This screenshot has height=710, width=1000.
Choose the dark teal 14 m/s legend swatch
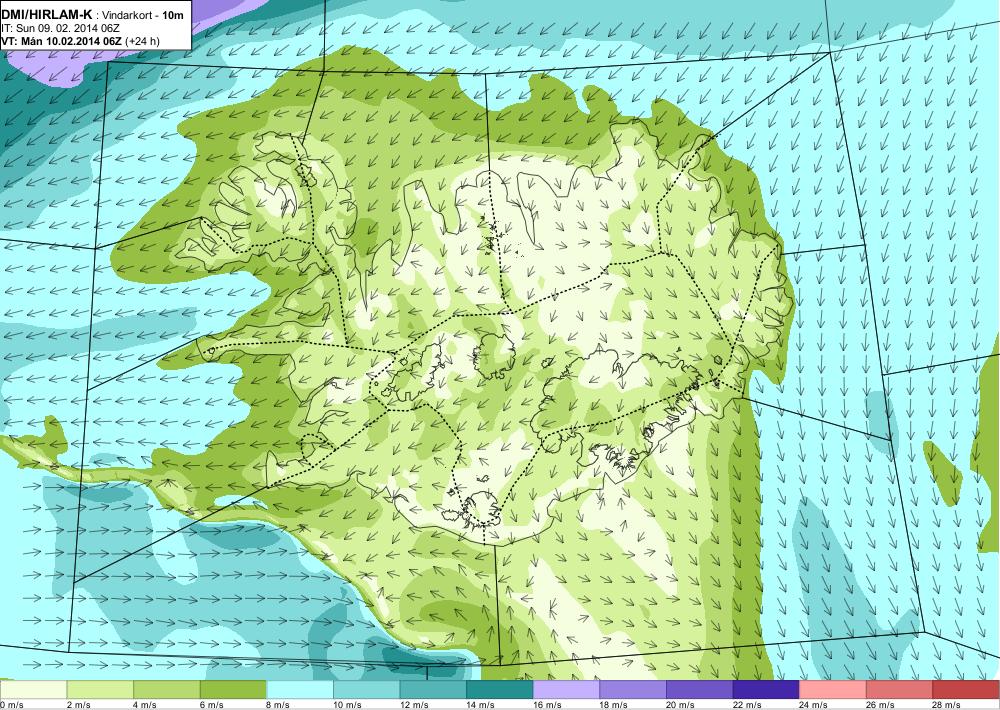coord(499,690)
